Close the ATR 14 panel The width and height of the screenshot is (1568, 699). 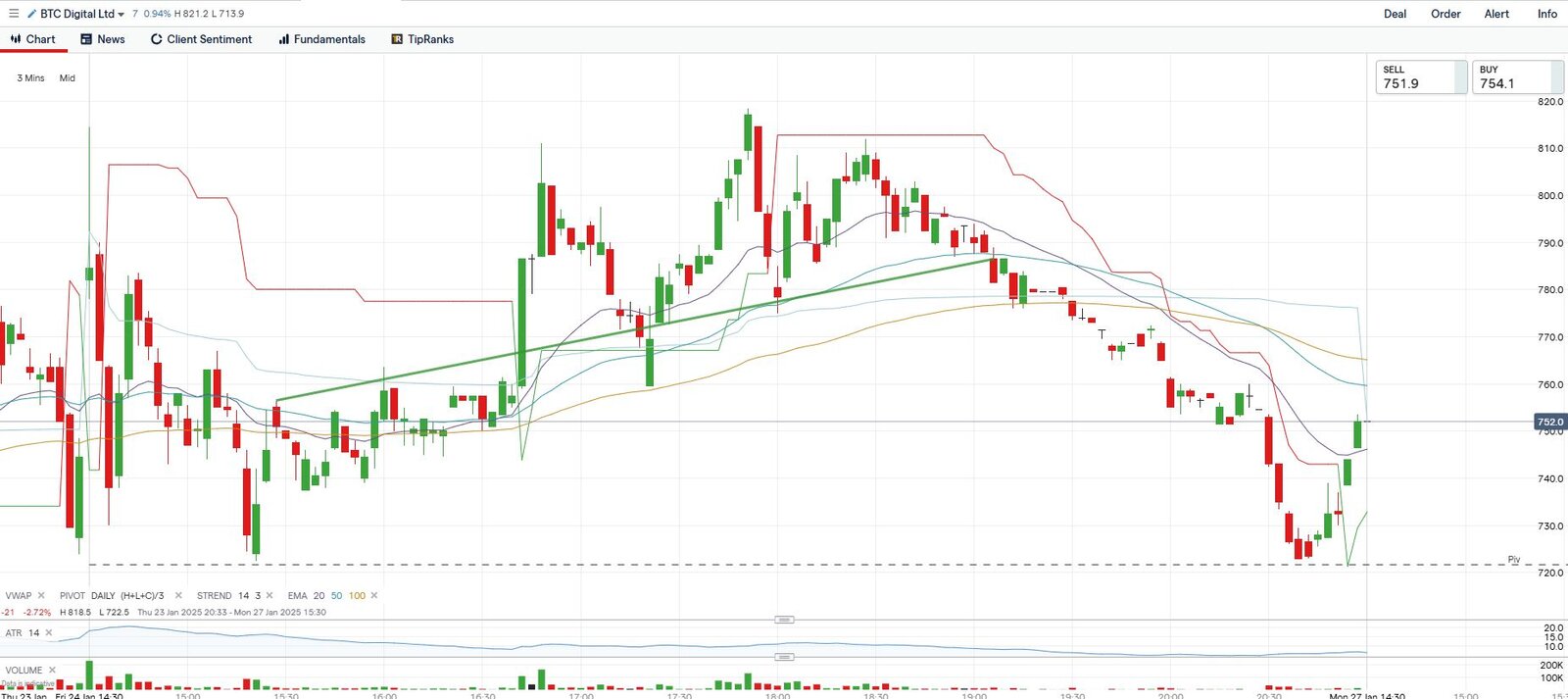coord(49,633)
